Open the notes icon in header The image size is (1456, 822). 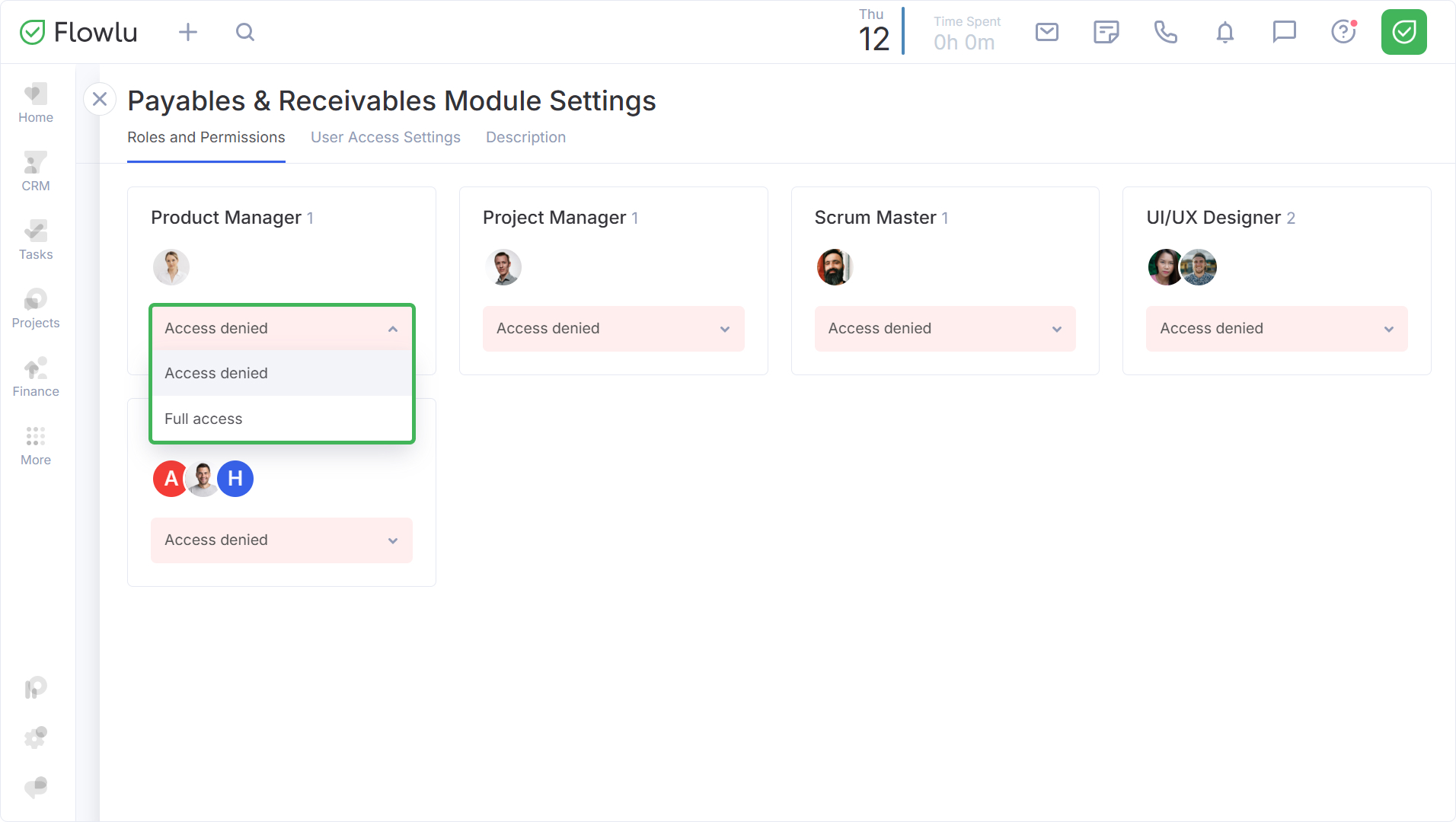tap(1106, 32)
